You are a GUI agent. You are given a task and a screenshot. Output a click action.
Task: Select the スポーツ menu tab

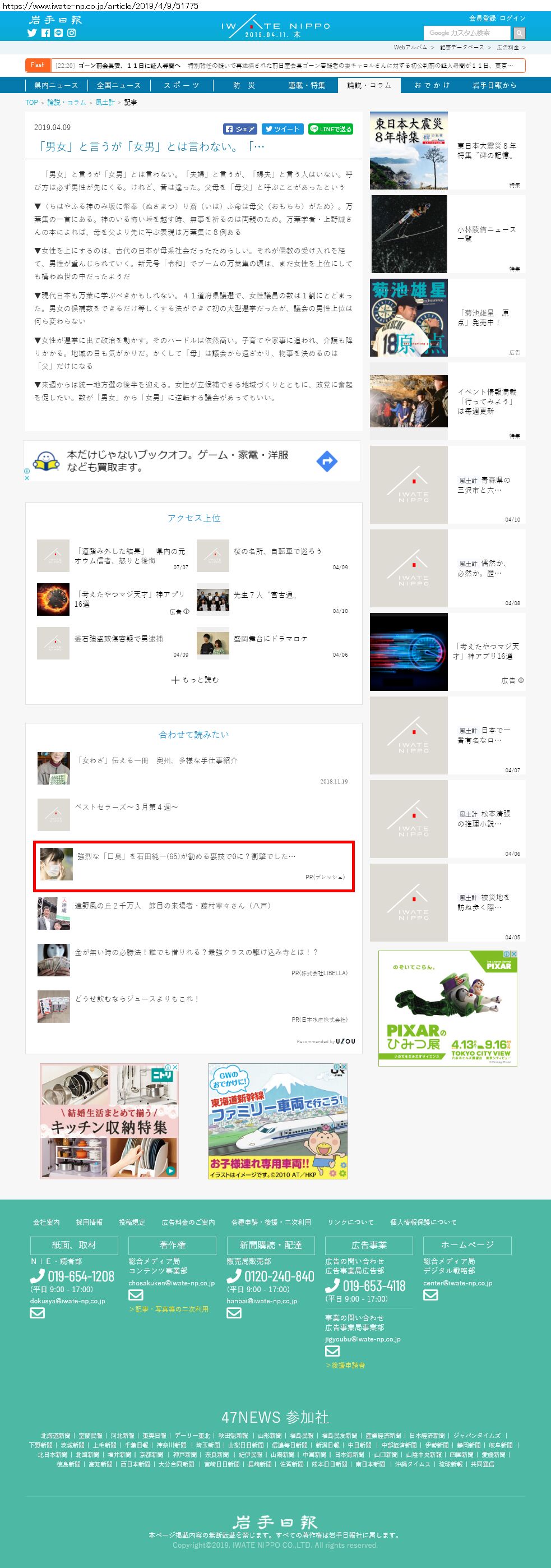pyautogui.click(x=181, y=85)
